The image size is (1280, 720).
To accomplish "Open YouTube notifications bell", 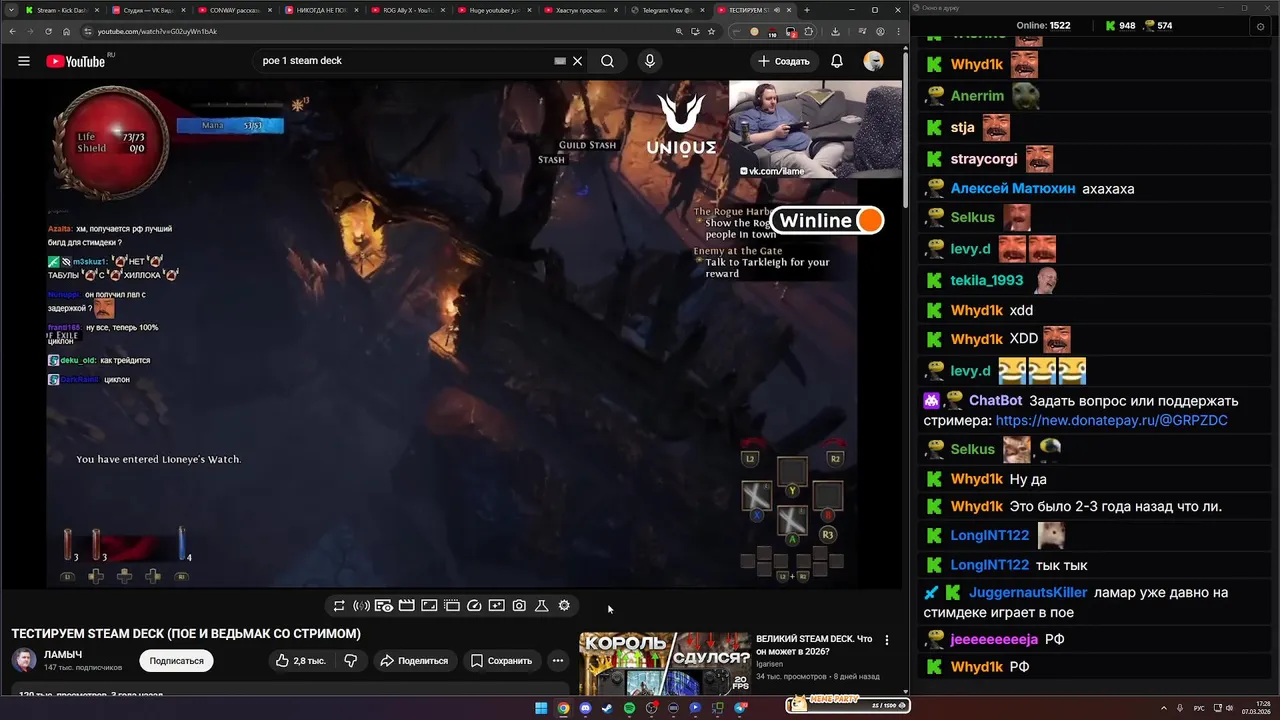I will coord(837,61).
